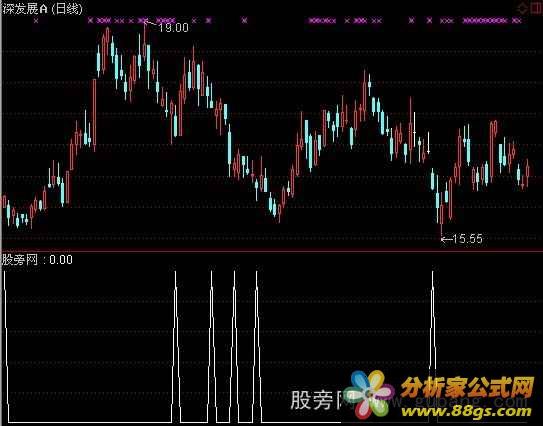Click the 15.55 low price label
This screenshot has width=543, height=426.
click(x=468, y=239)
